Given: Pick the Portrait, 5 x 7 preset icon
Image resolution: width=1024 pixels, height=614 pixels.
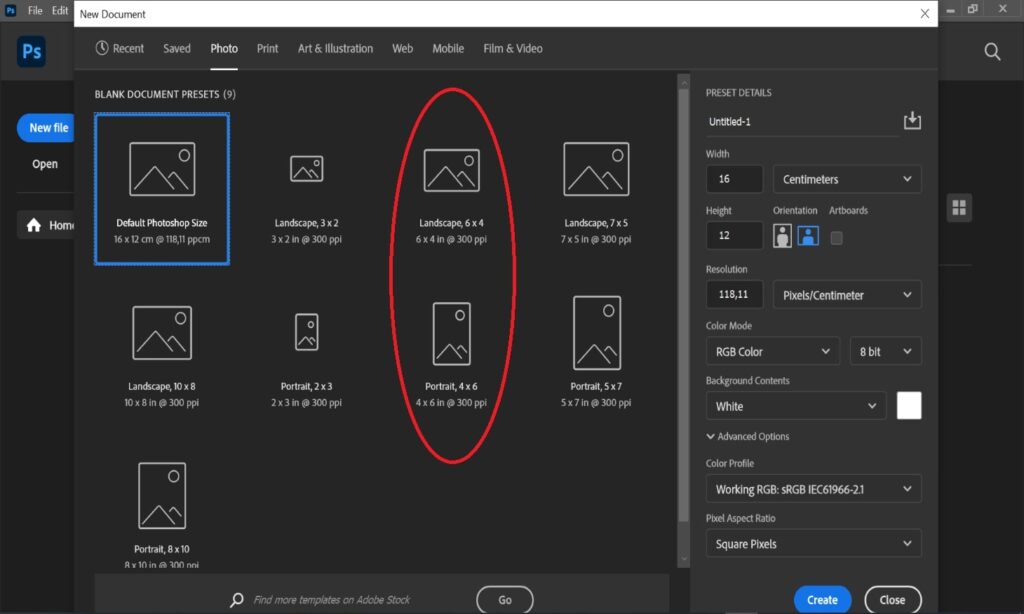Looking at the screenshot, I should tap(596, 333).
